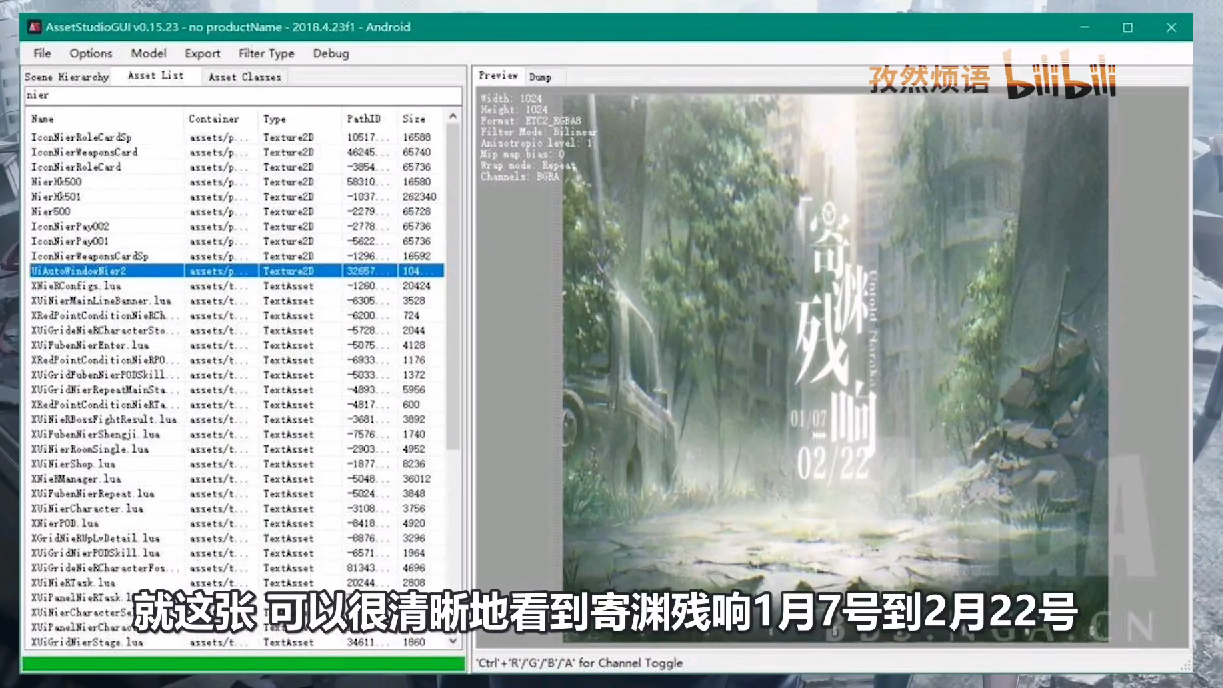
Task: Open the File menu
Action: 42,53
